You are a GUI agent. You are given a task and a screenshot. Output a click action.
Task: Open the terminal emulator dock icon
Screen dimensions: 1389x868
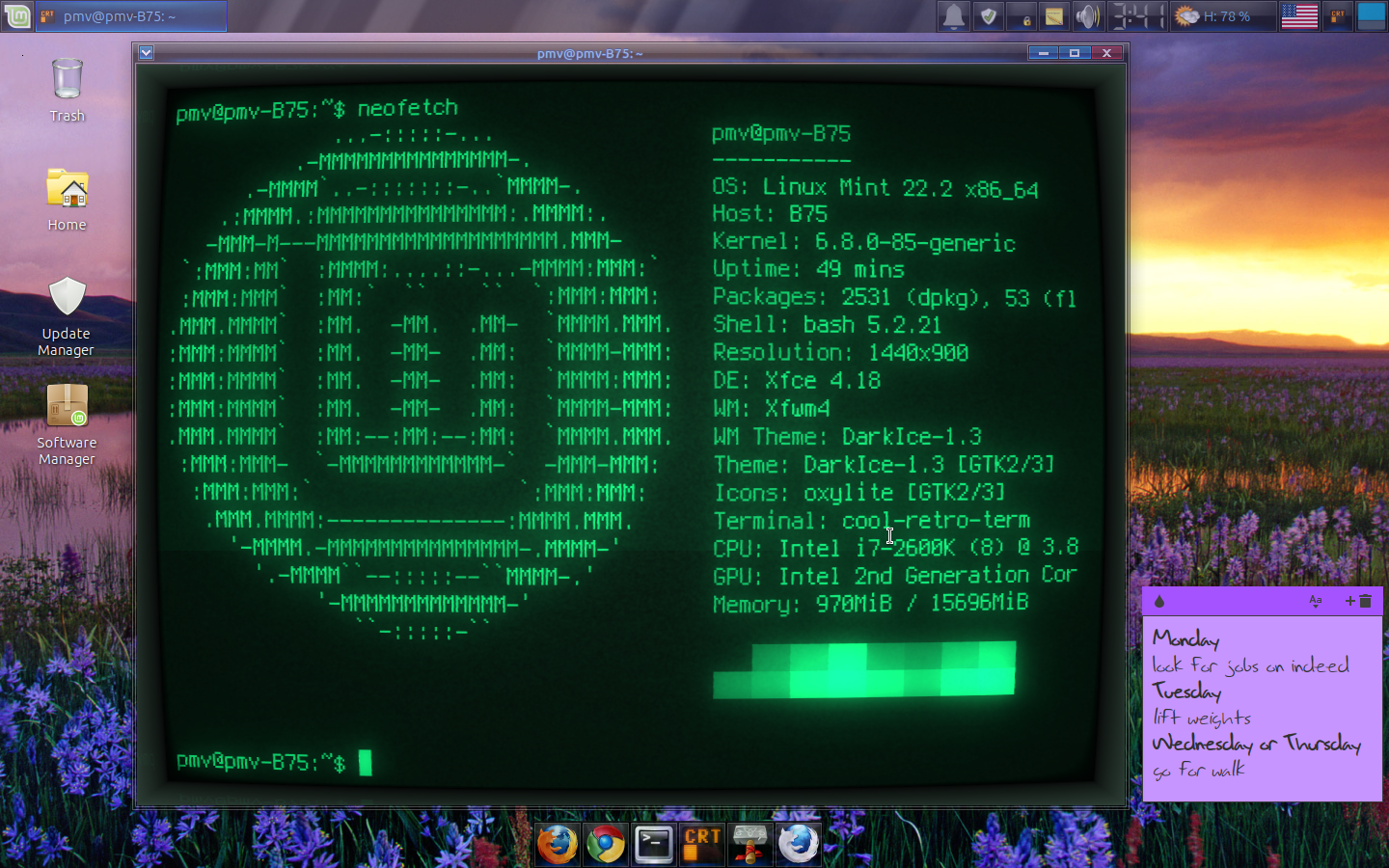pyautogui.click(x=654, y=845)
